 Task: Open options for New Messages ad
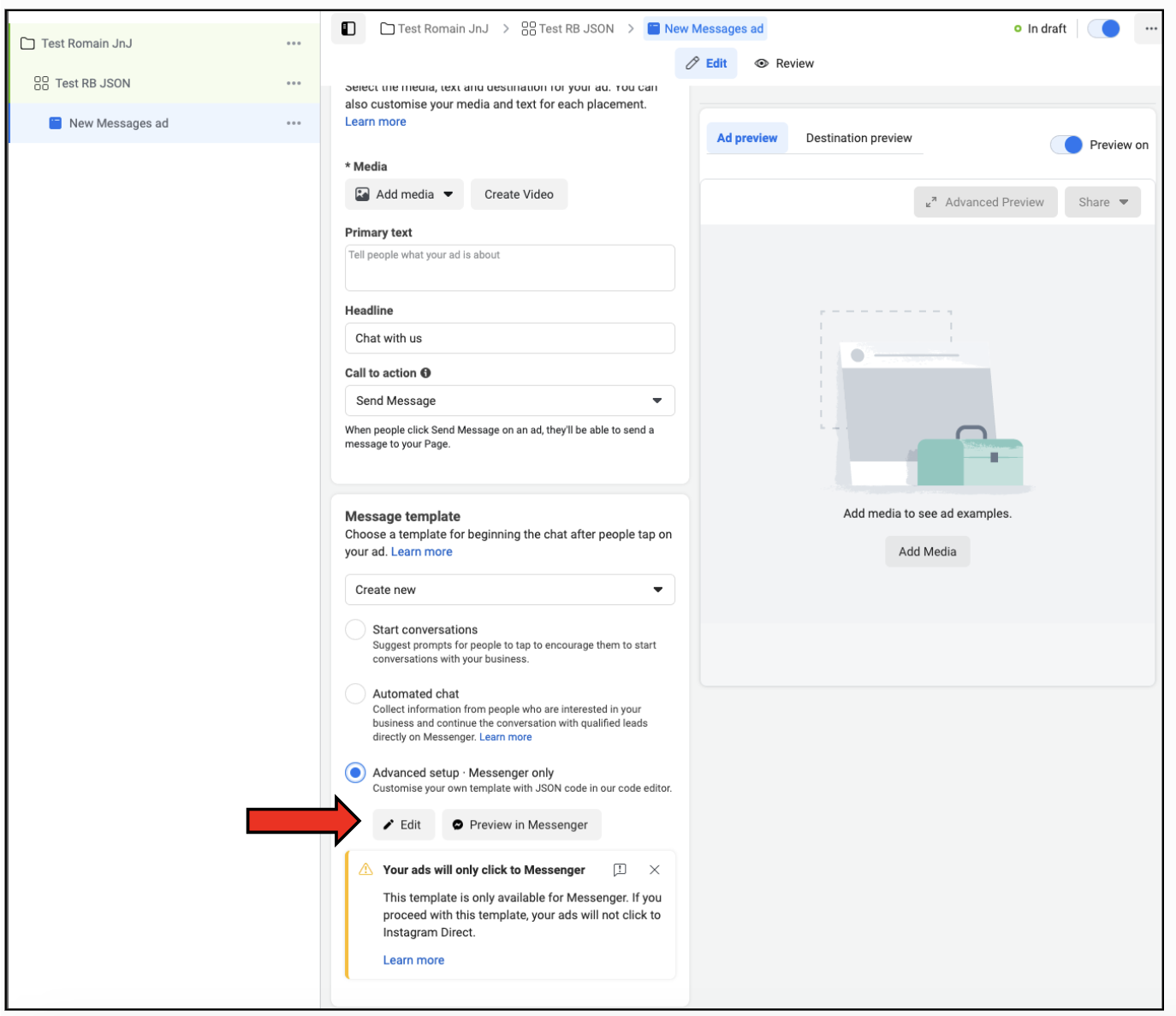click(294, 123)
